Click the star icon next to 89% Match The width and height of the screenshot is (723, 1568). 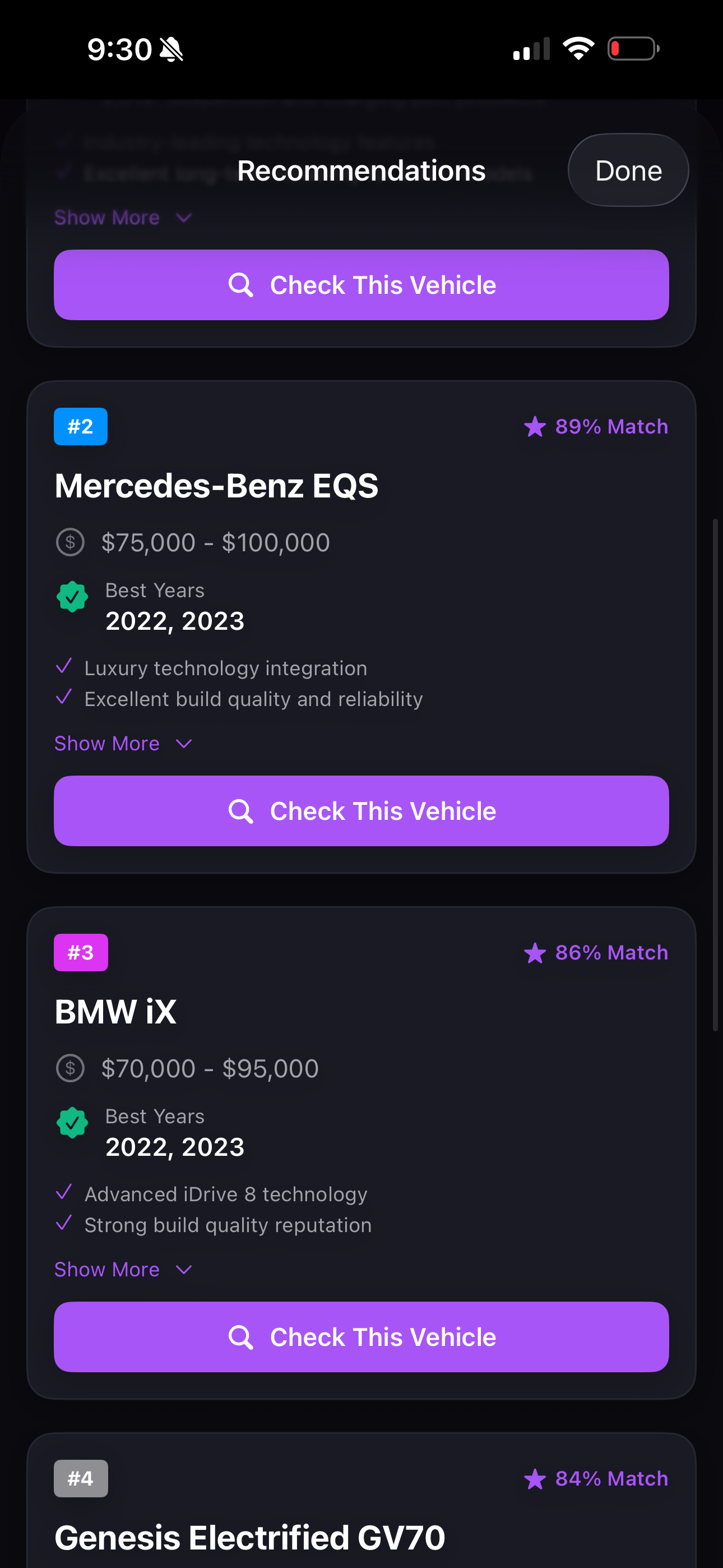click(x=536, y=427)
